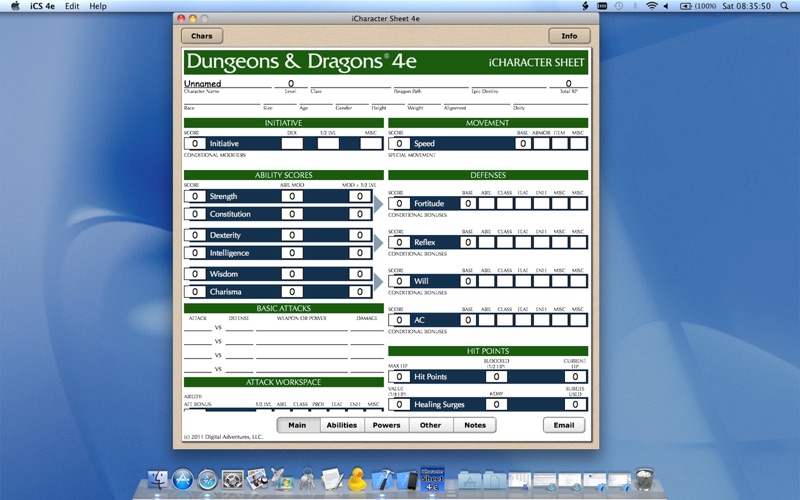
Task: Click the Wisdom ability modifier box
Action: click(x=292, y=274)
